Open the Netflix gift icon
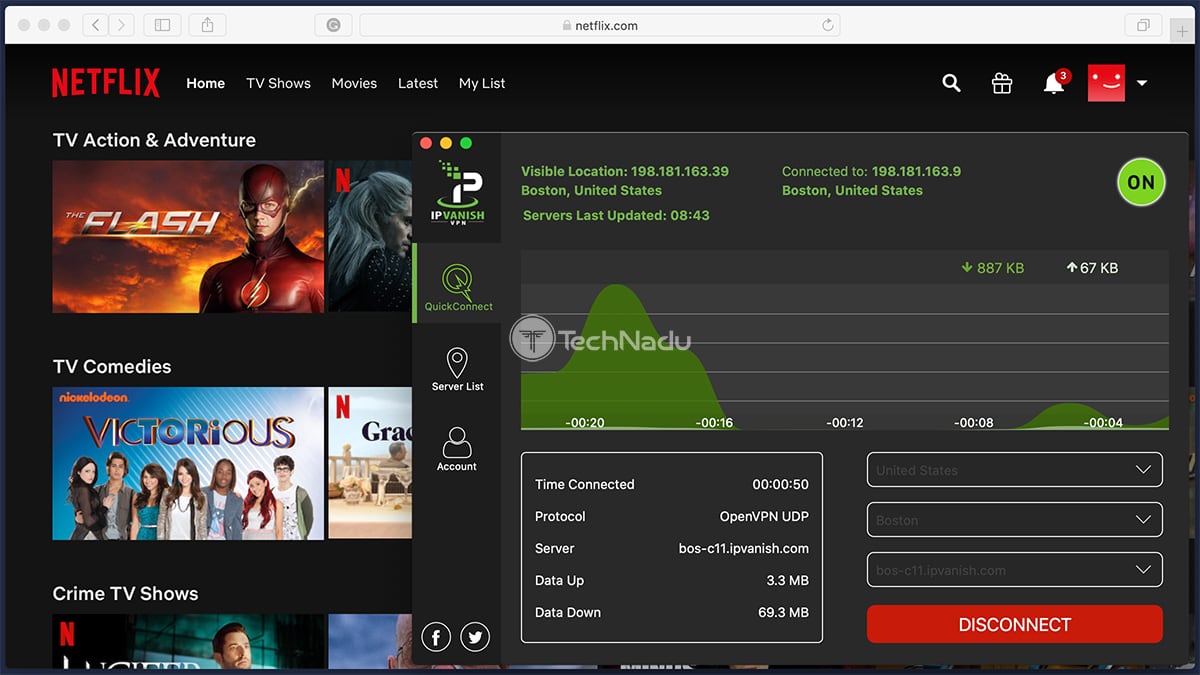 click(x=1002, y=84)
